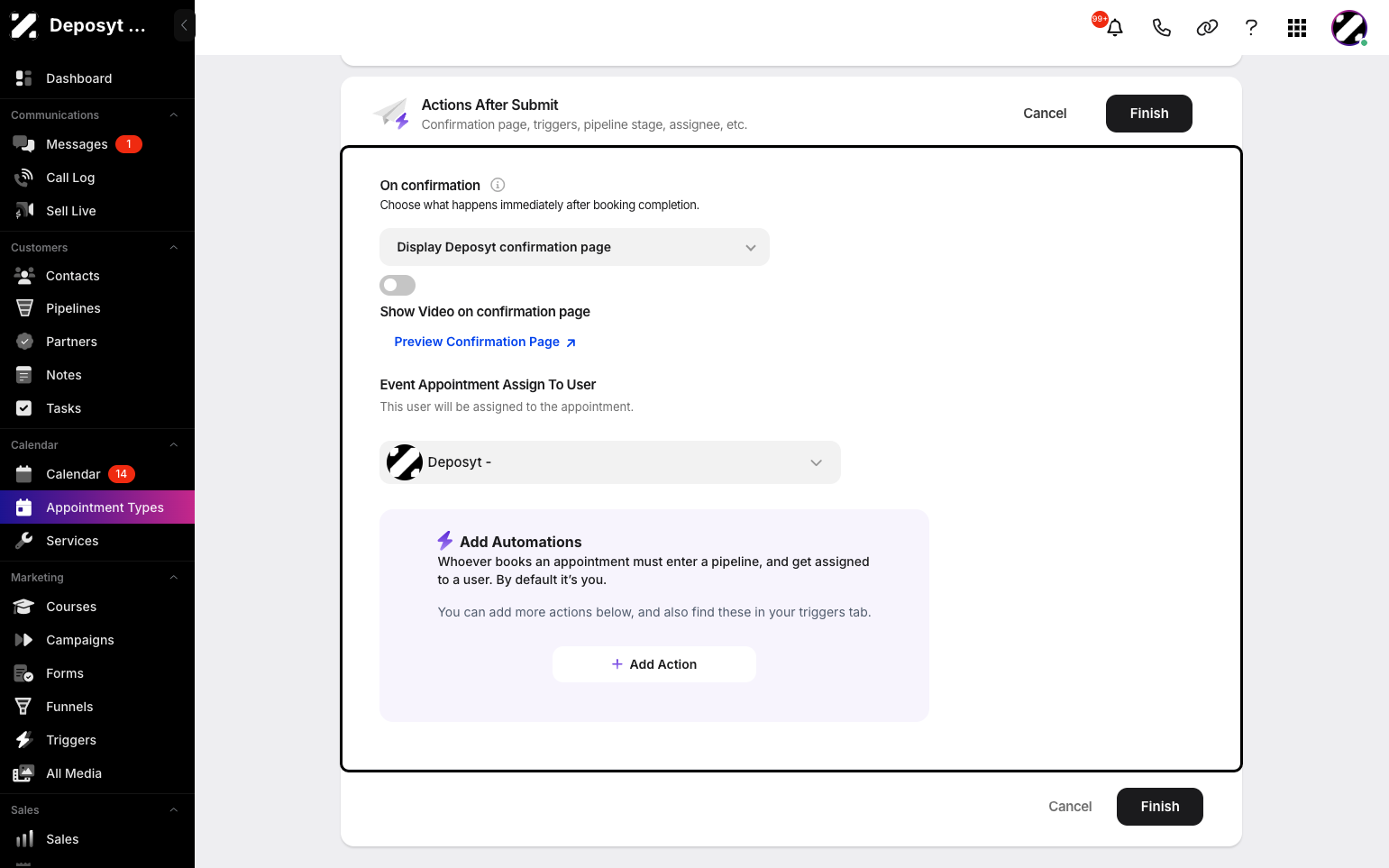
Task: Click the Partners badge icon
Action: pos(24,342)
